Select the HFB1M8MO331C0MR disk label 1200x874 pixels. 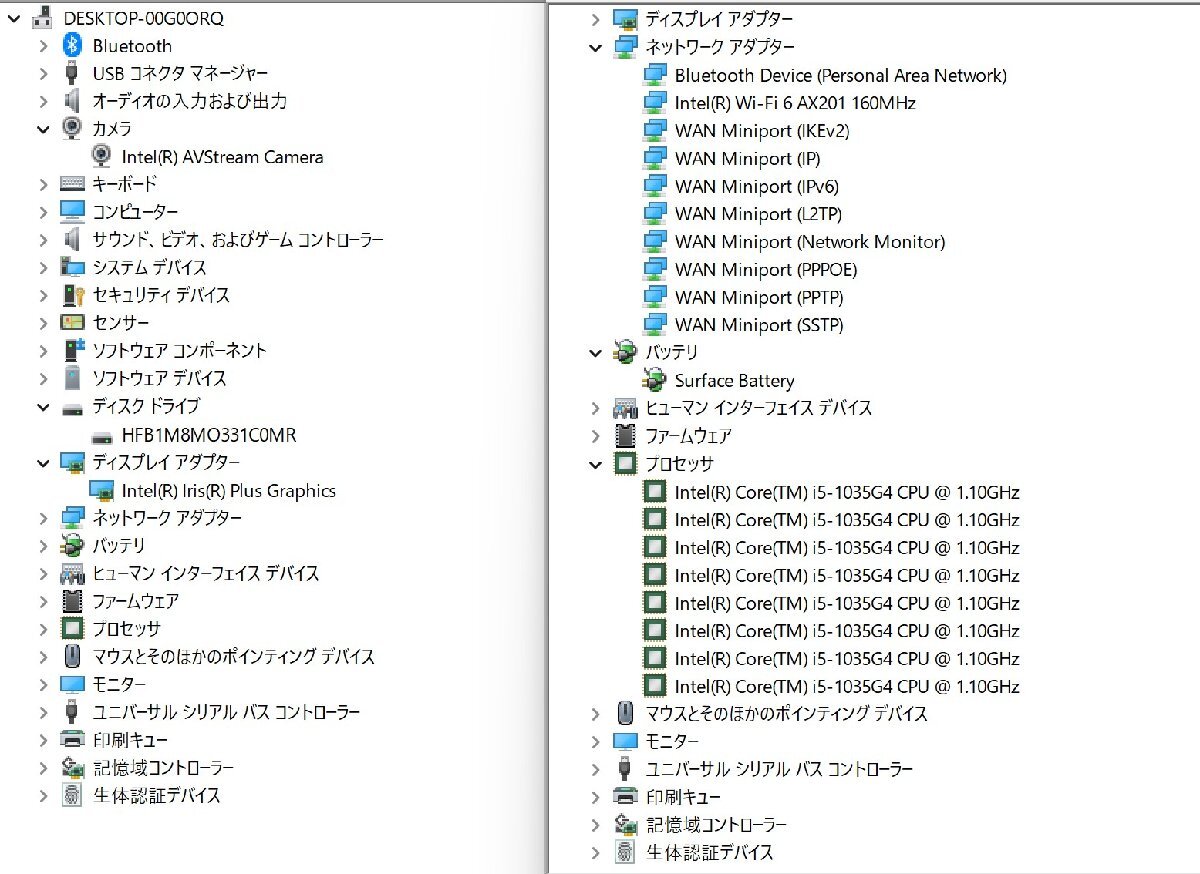point(209,436)
